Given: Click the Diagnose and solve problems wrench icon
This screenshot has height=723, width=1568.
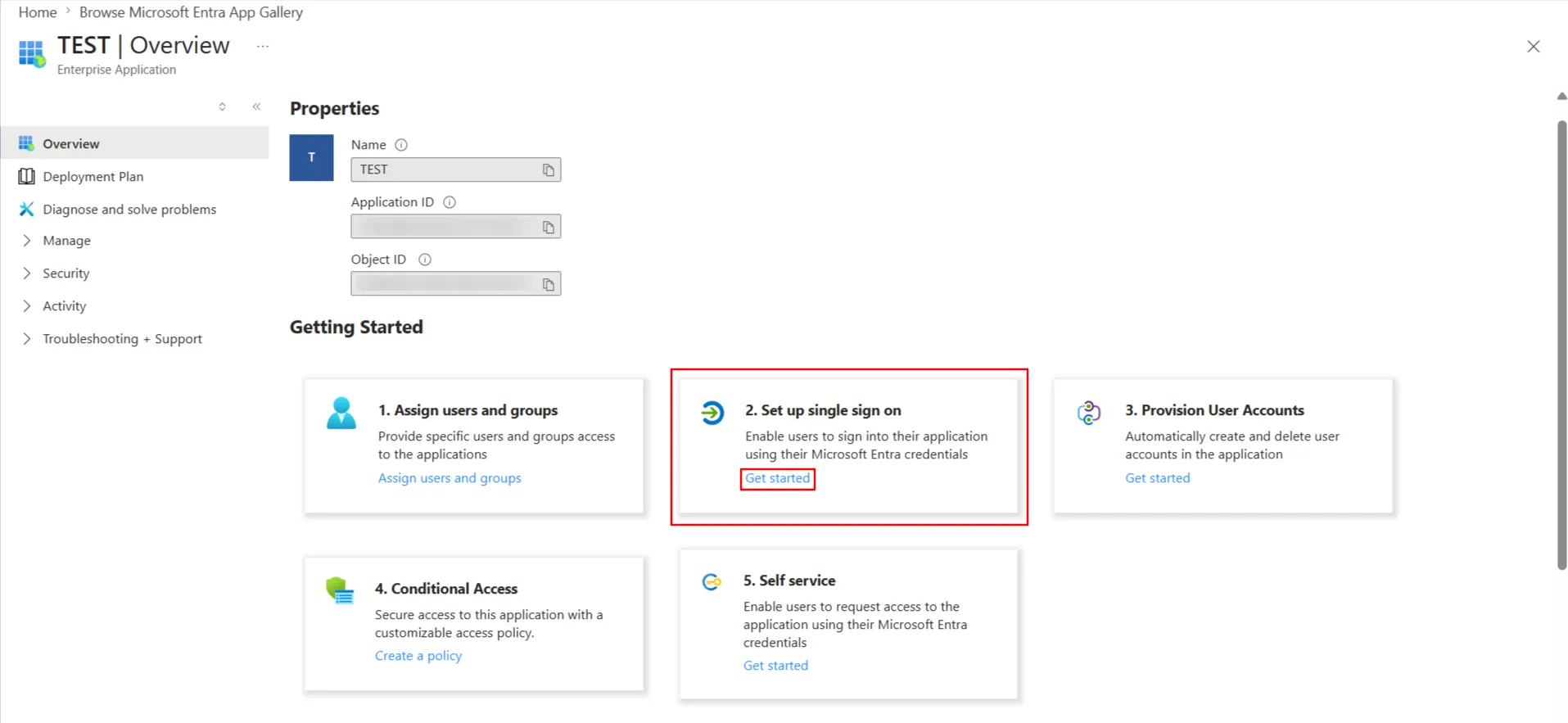Looking at the screenshot, I should [26, 209].
